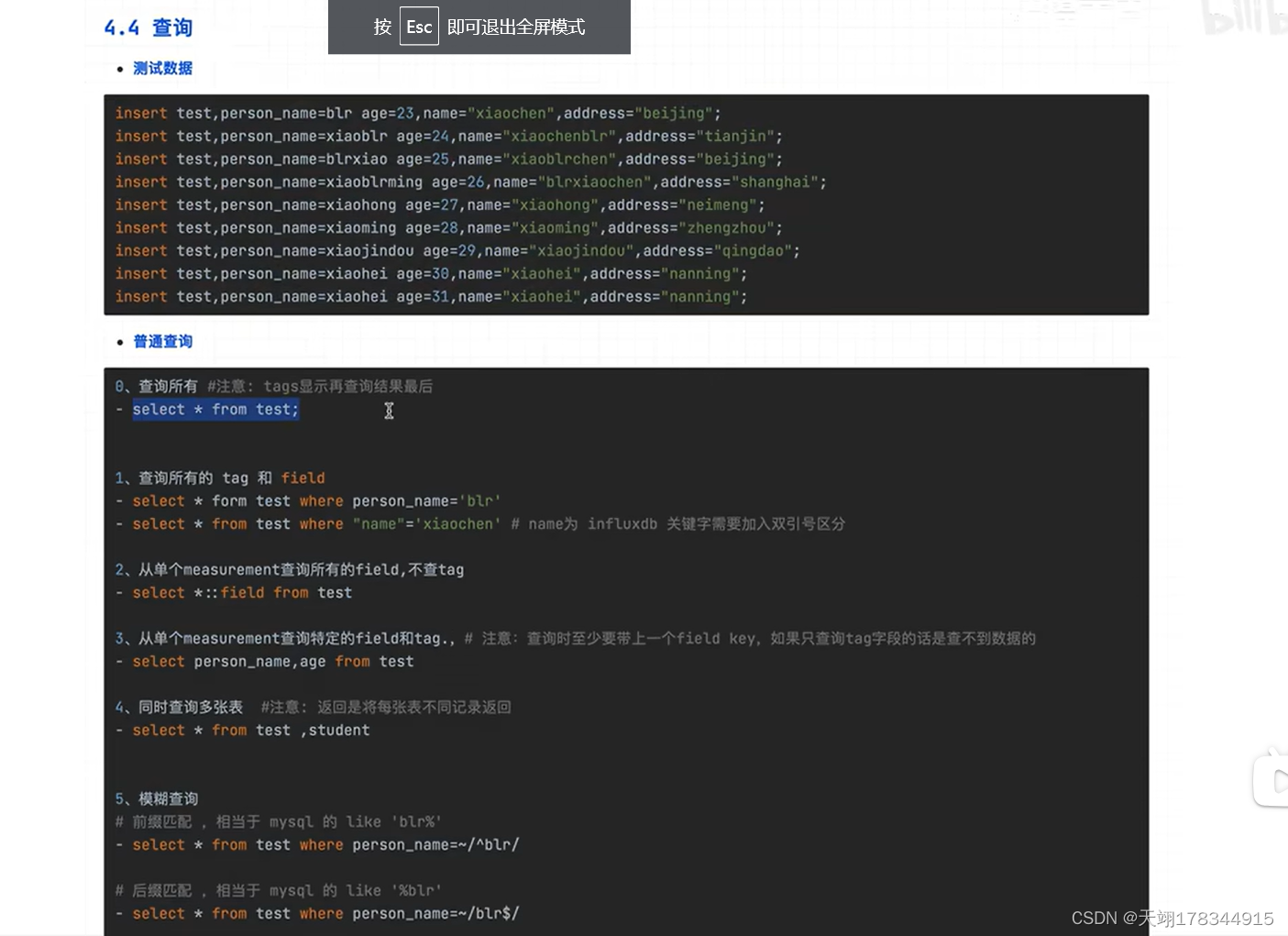Click the insert line with age=31
Viewport: 1288px width, 936px height.
point(432,297)
